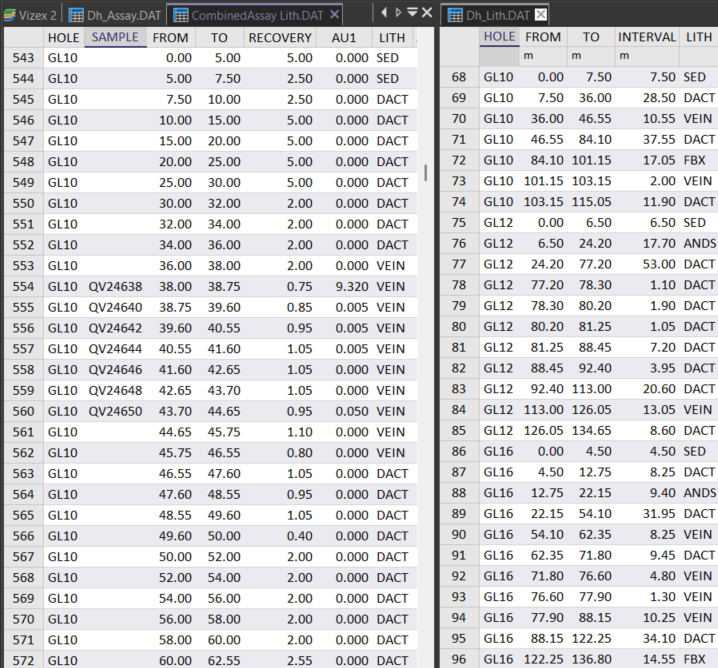This screenshot has width=718, height=668.
Task: Close the Dh_Lith.DAT tab
Action: click(x=541, y=14)
